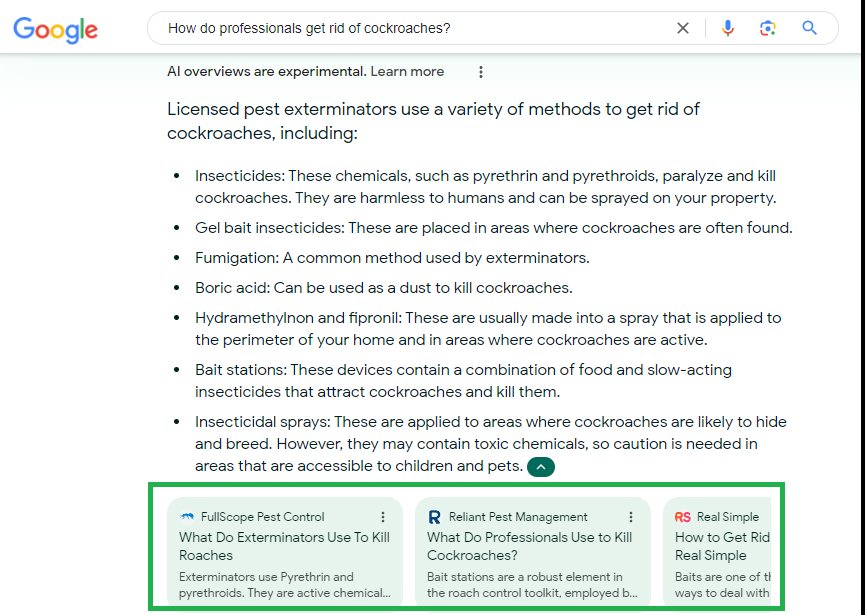Click the Reliant Pest Management source name
This screenshot has width=865, height=615.
[518, 517]
